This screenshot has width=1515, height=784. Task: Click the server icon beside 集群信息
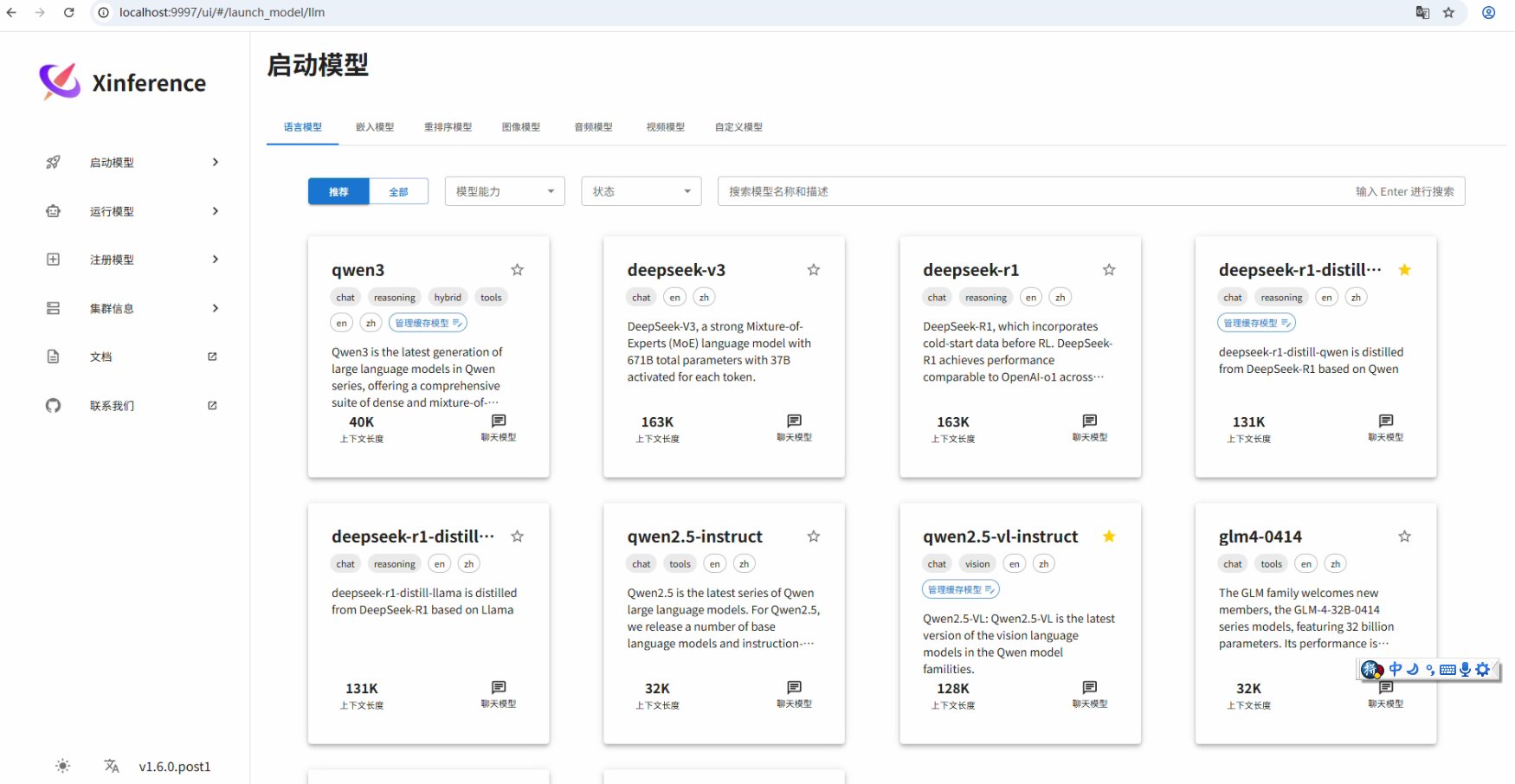pyautogui.click(x=53, y=308)
